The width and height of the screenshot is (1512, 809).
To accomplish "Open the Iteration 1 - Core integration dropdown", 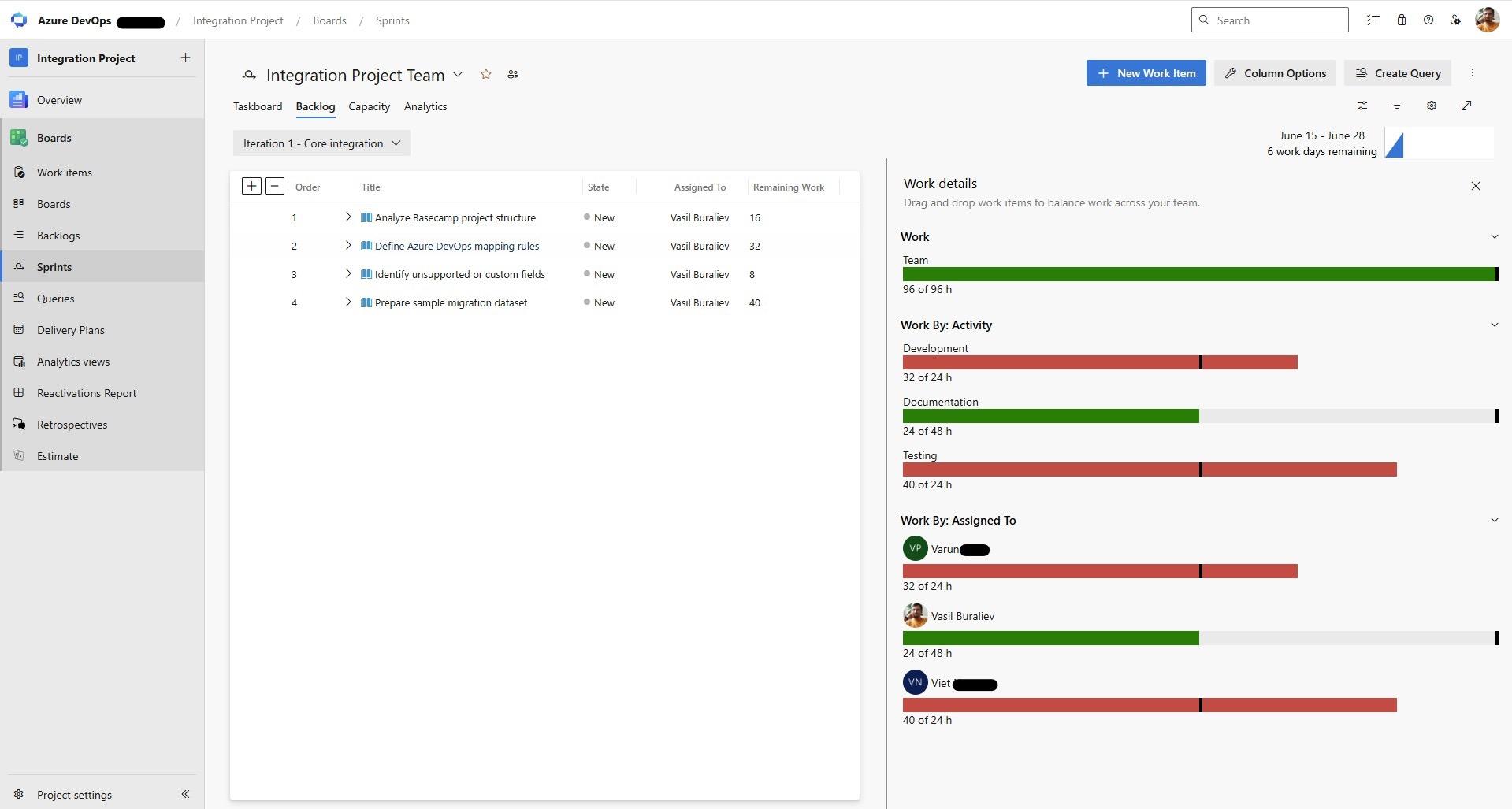I will tap(321, 143).
